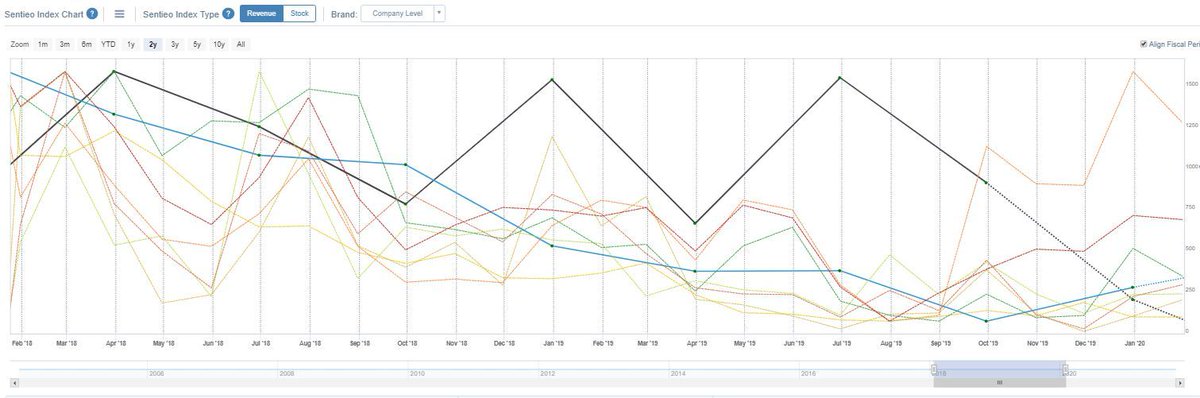The image size is (1200, 398).
Task: Click the blue line point at Jul '18
Action: tap(259, 155)
